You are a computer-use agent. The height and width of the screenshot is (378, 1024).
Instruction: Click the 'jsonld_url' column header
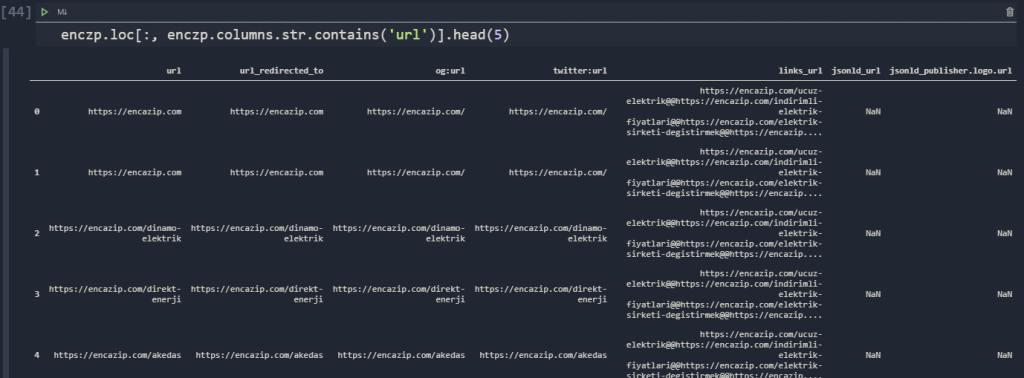coord(856,71)
